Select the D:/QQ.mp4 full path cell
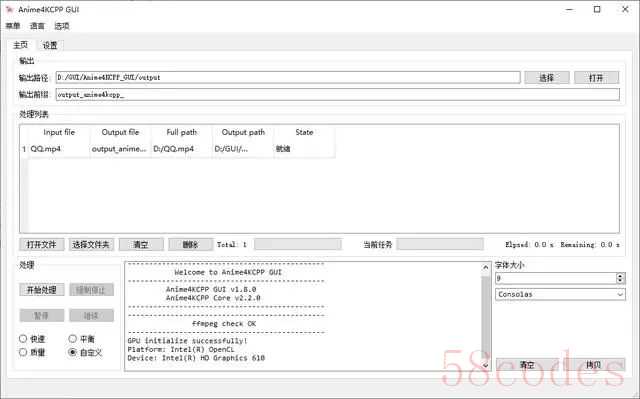This screenshot has height=399, width=640. pos(182,149)
